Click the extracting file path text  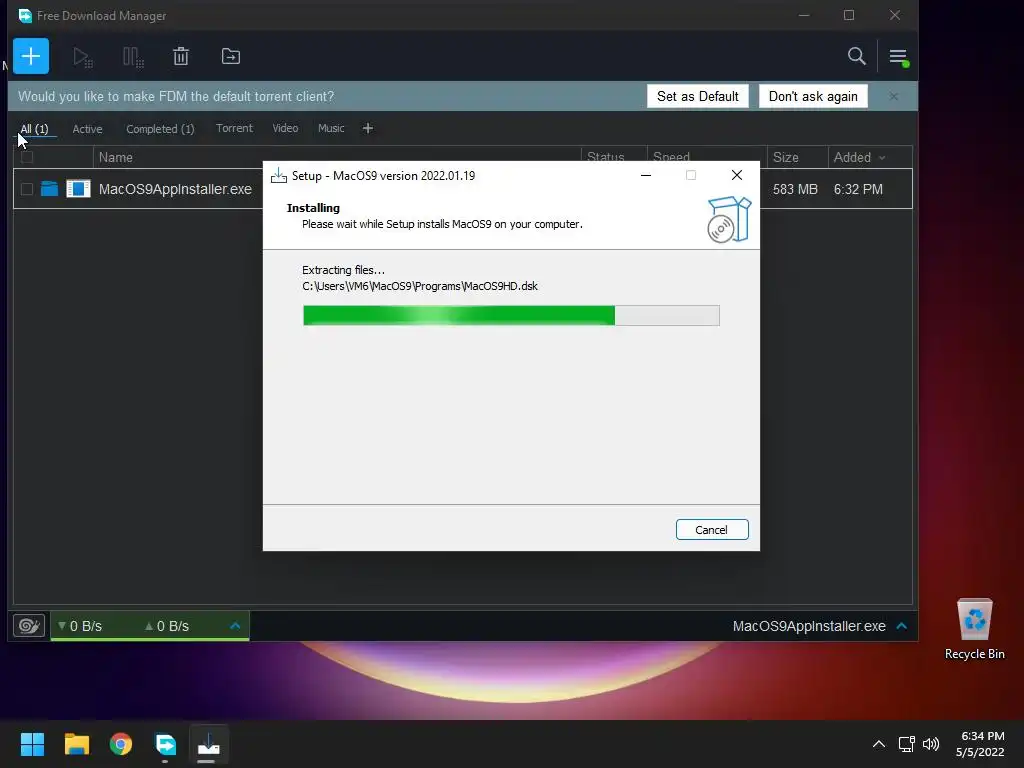tap(420, 286)
